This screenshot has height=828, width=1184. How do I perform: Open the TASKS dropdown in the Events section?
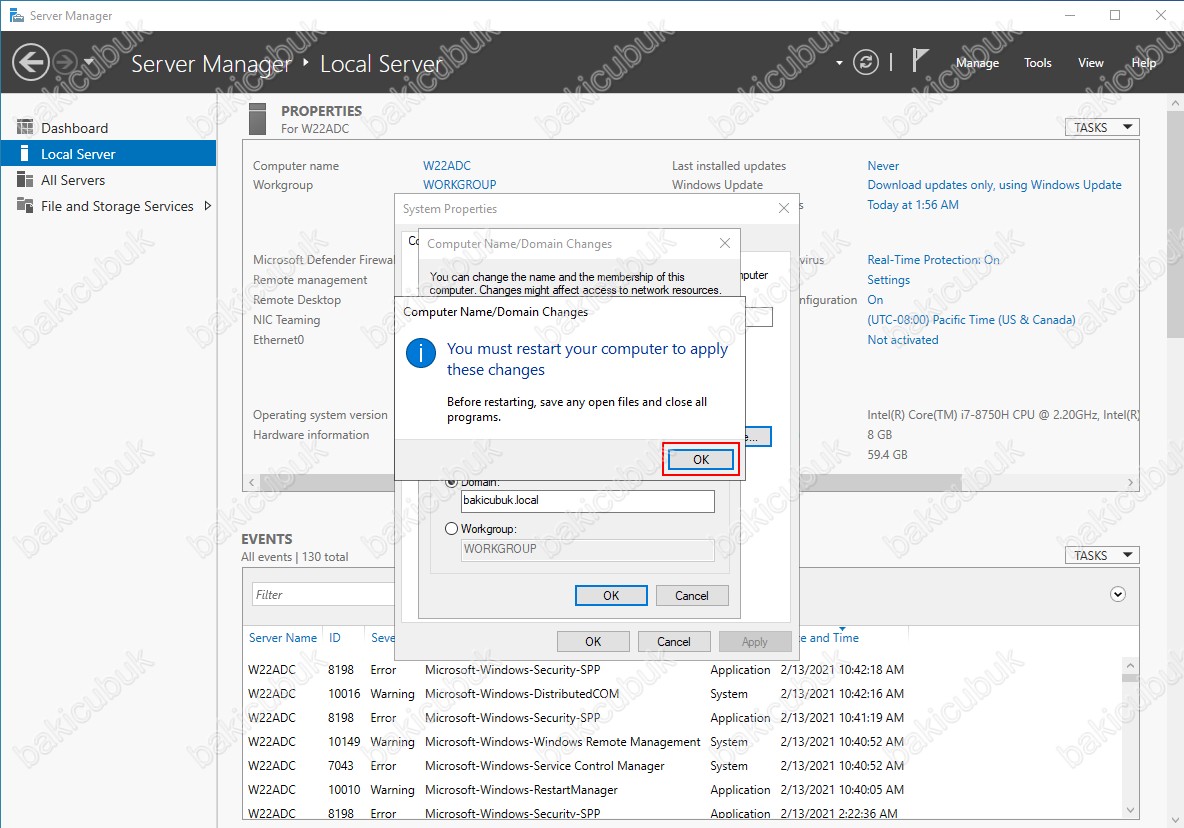1102,555
